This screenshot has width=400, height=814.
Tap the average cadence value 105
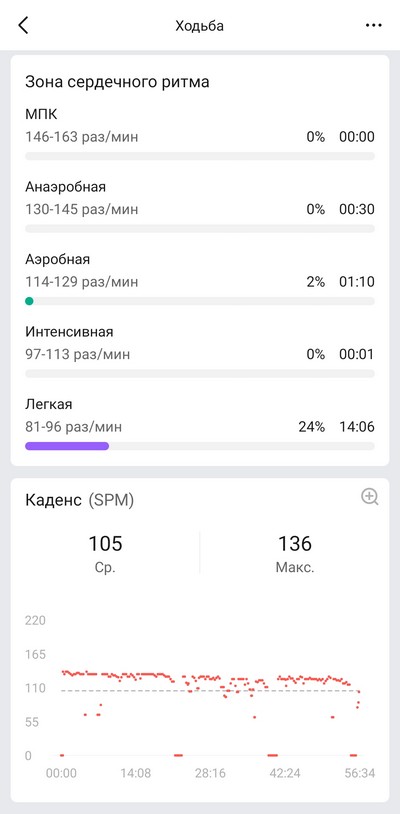point(105,544)
